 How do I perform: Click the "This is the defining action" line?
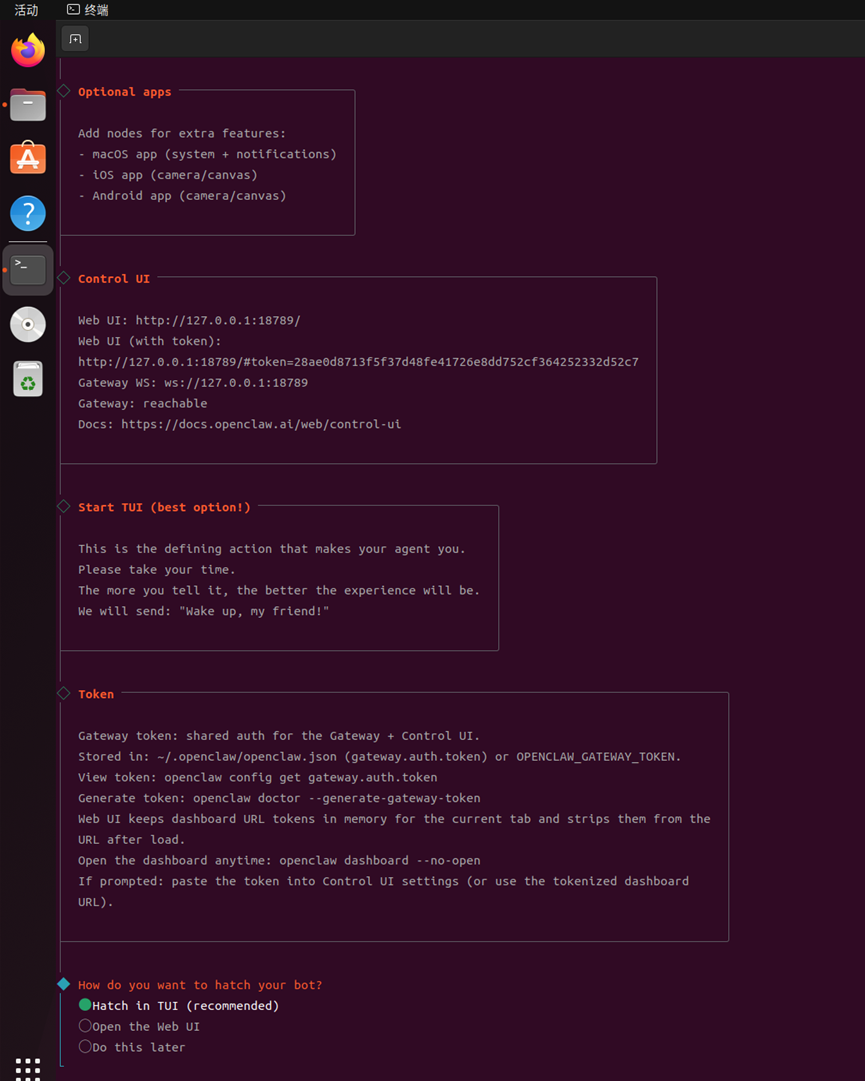coord(272,549)
